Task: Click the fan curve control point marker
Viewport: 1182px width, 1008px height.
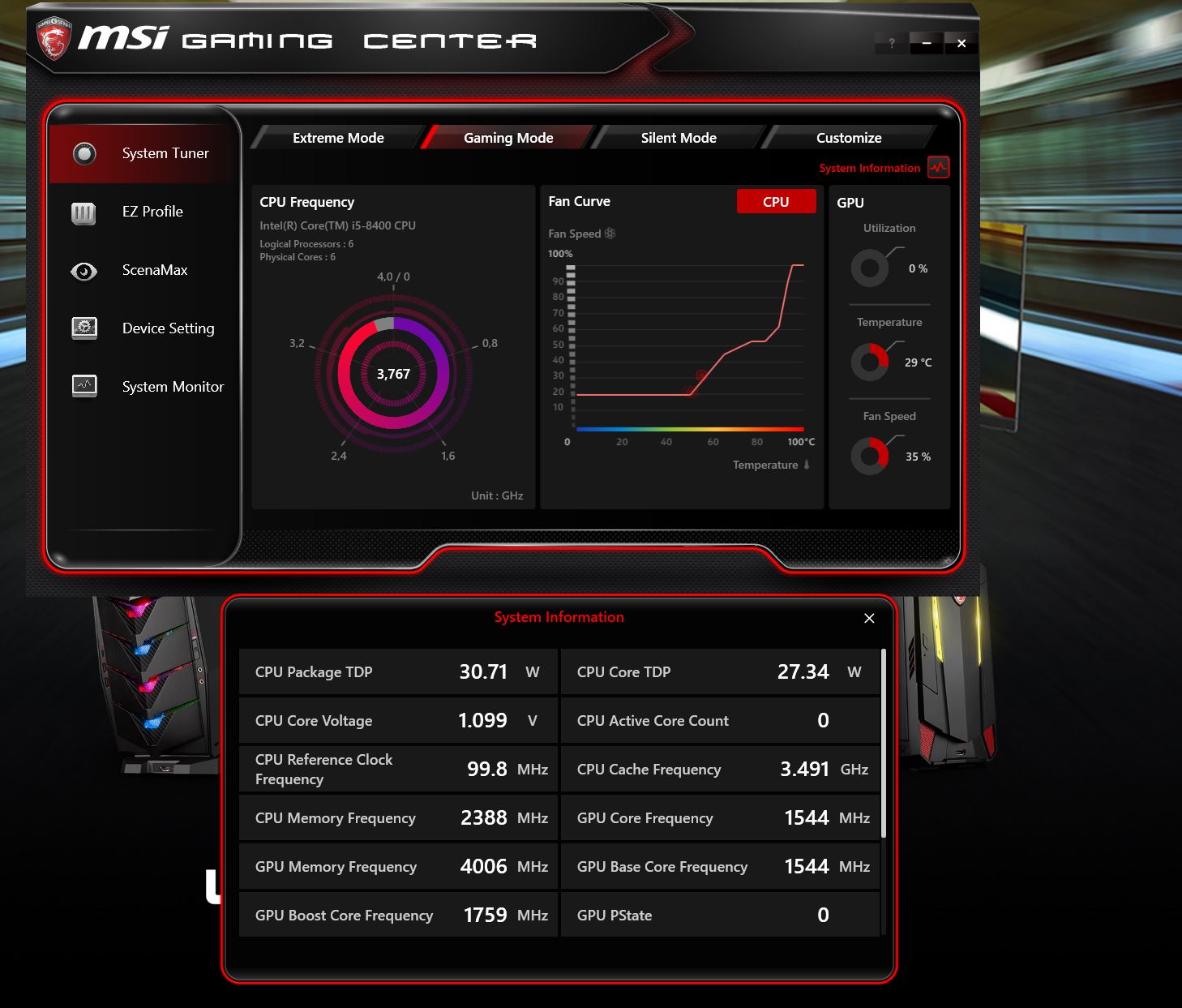Action: (701, 375)
